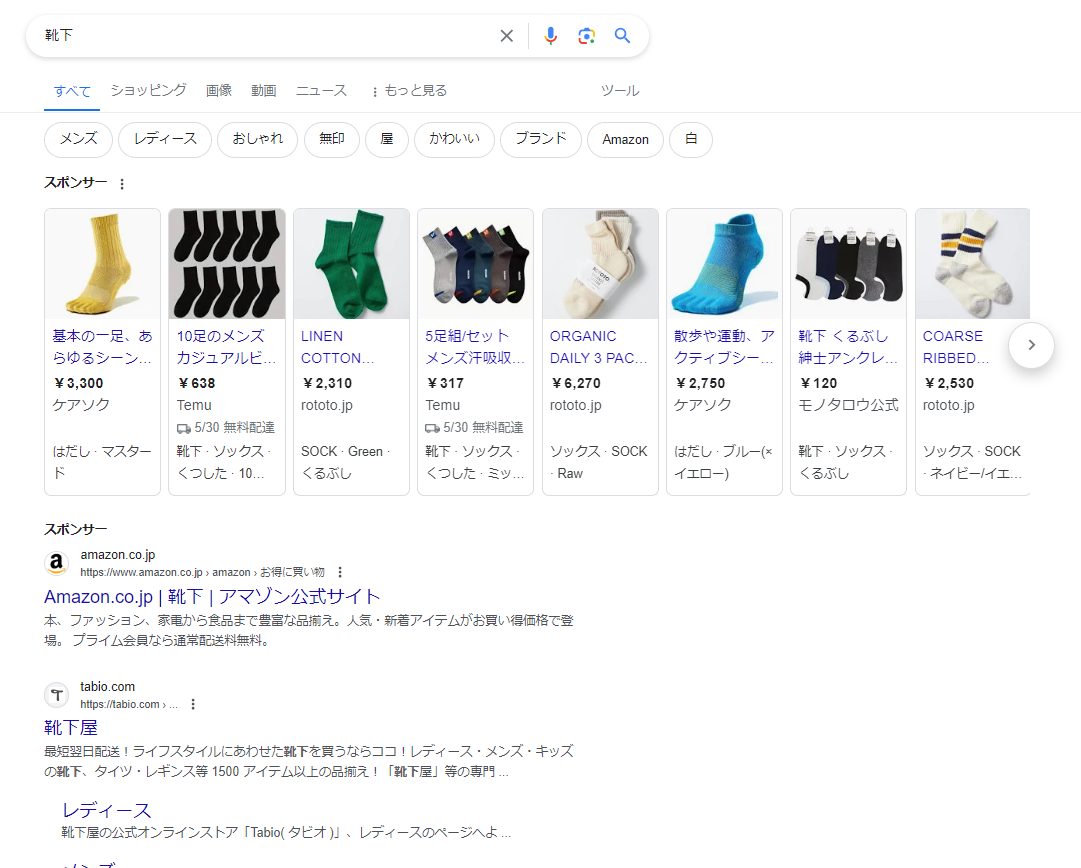Click the Temu ¥317 delivery truck icon
Image resolution: width=1081 pixels, height=868 pixels.
coord(432,428)
